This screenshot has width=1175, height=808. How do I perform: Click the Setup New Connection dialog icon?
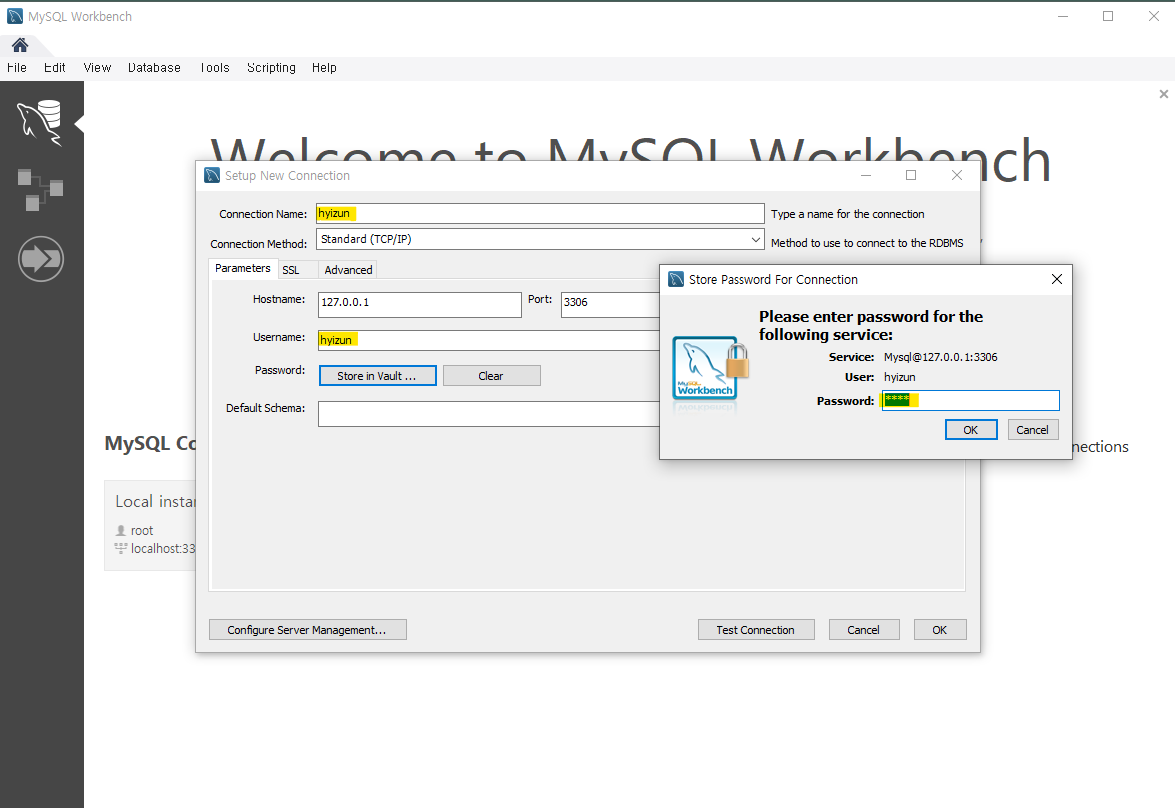[212, 175]
